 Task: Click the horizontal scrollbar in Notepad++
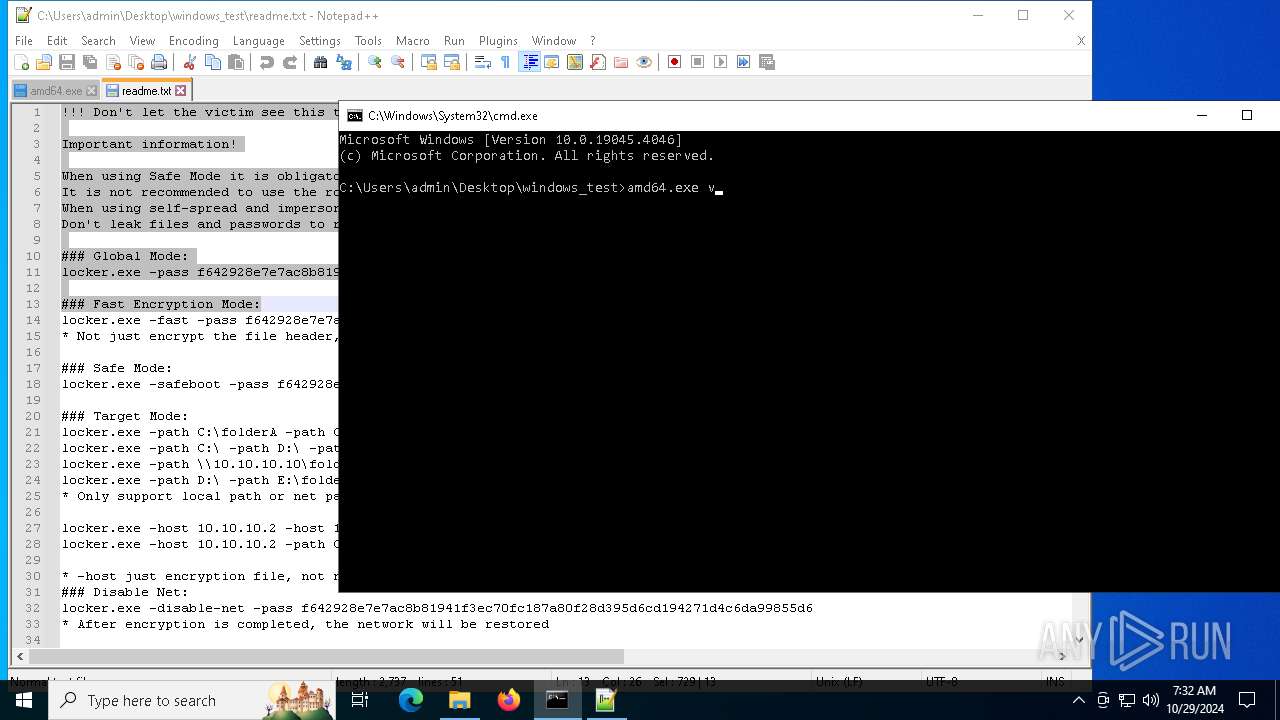pyautogui.click(x=326, y=657)
